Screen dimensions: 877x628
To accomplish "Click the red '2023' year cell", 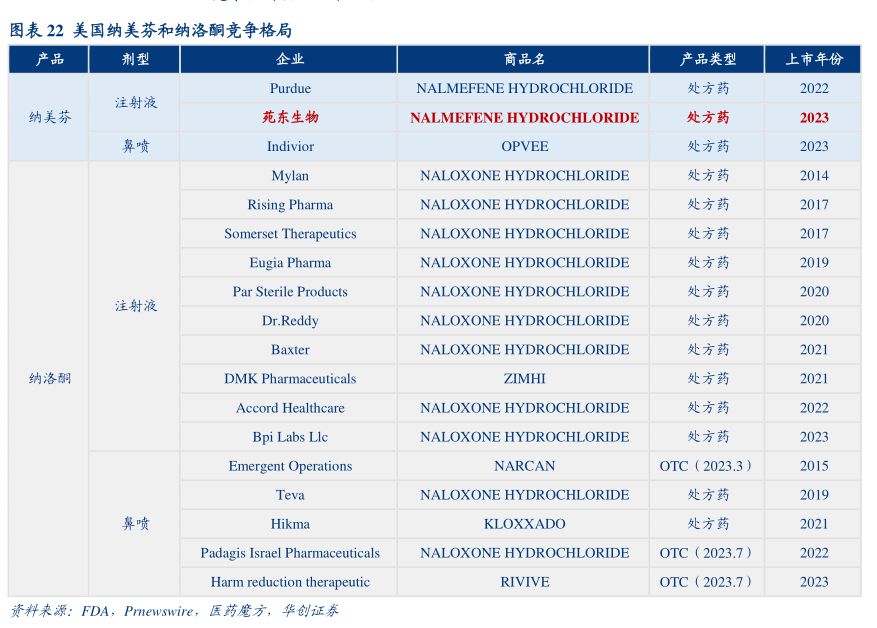I will [x=814, y=117].
